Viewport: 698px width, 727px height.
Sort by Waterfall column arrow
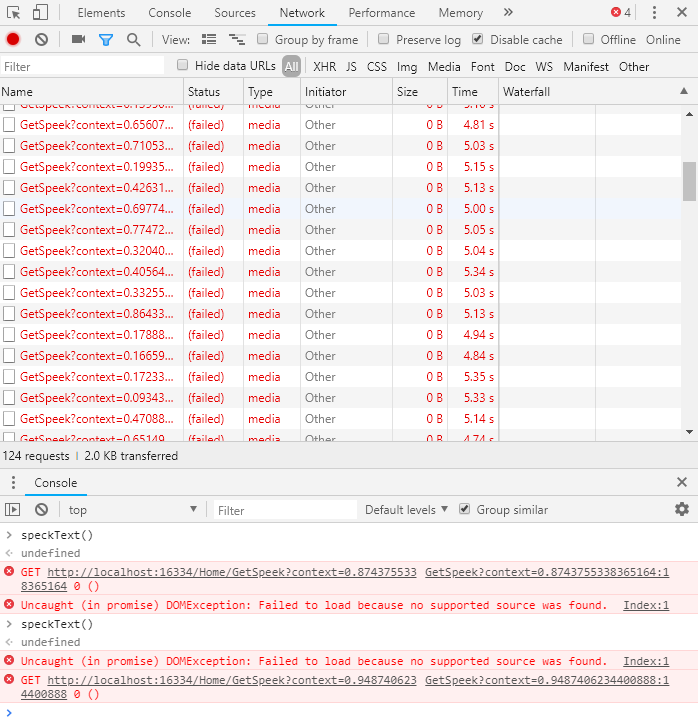pyautogui.click(x=684, y=91)
